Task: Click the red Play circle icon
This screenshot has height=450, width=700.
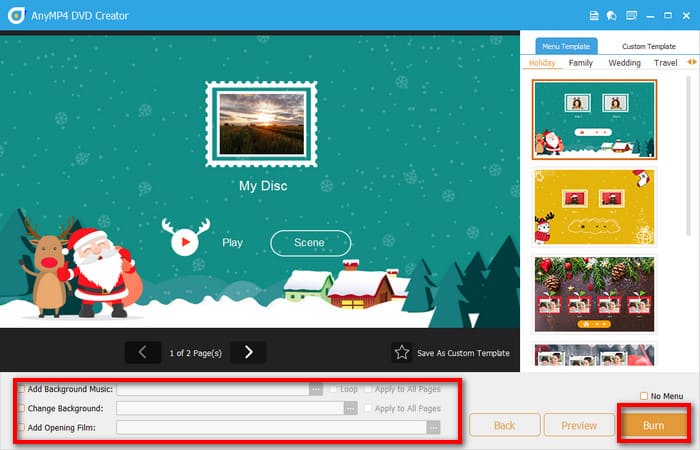Action: (x=185, y=242)
